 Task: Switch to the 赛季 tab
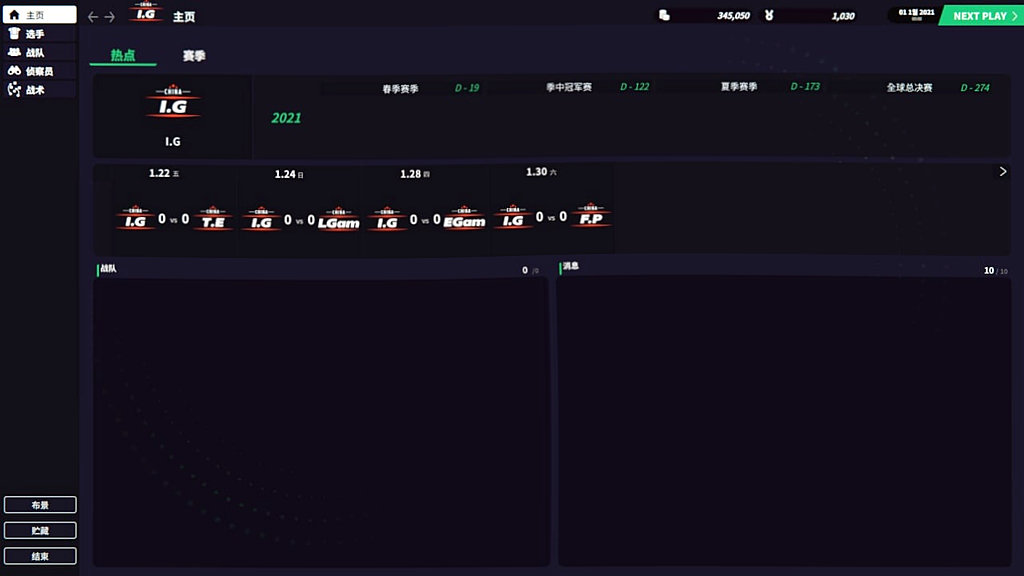pos(194,56)
